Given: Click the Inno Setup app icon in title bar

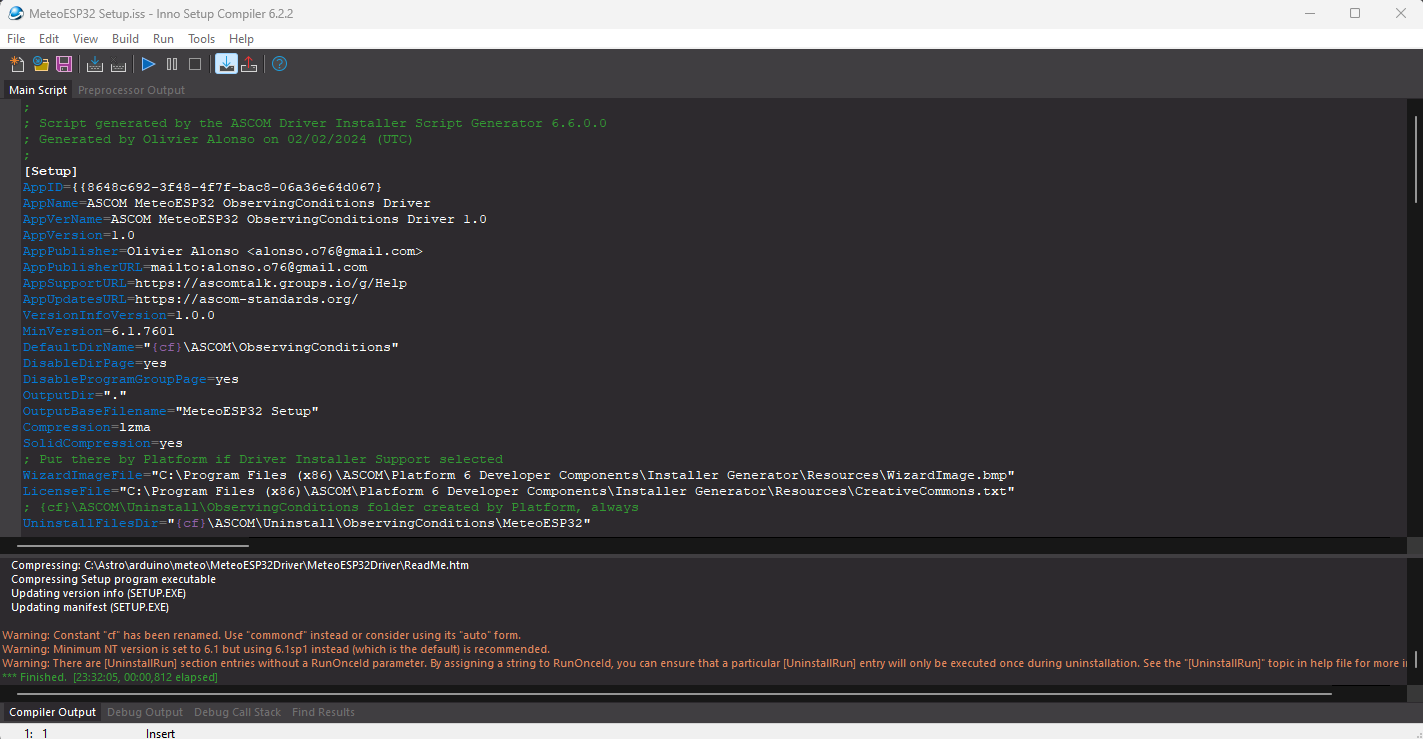Looking at the screenshot, I should point(16,13).
